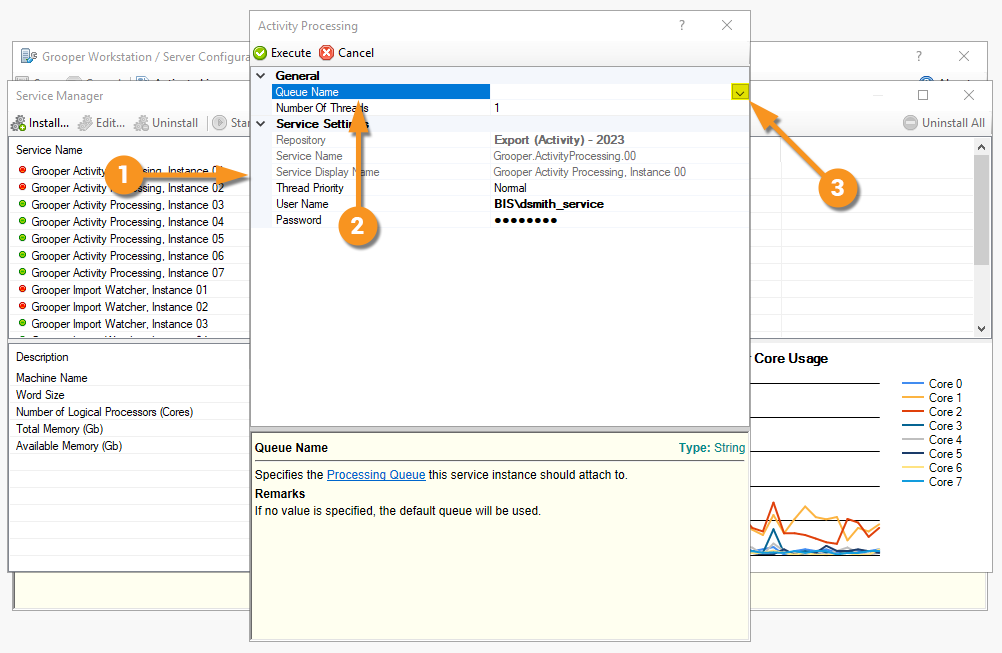Select Grooper Activity Processing, Instance 06
The height and width of the screenshot is (653, 1002).
[x=128, y=256]
